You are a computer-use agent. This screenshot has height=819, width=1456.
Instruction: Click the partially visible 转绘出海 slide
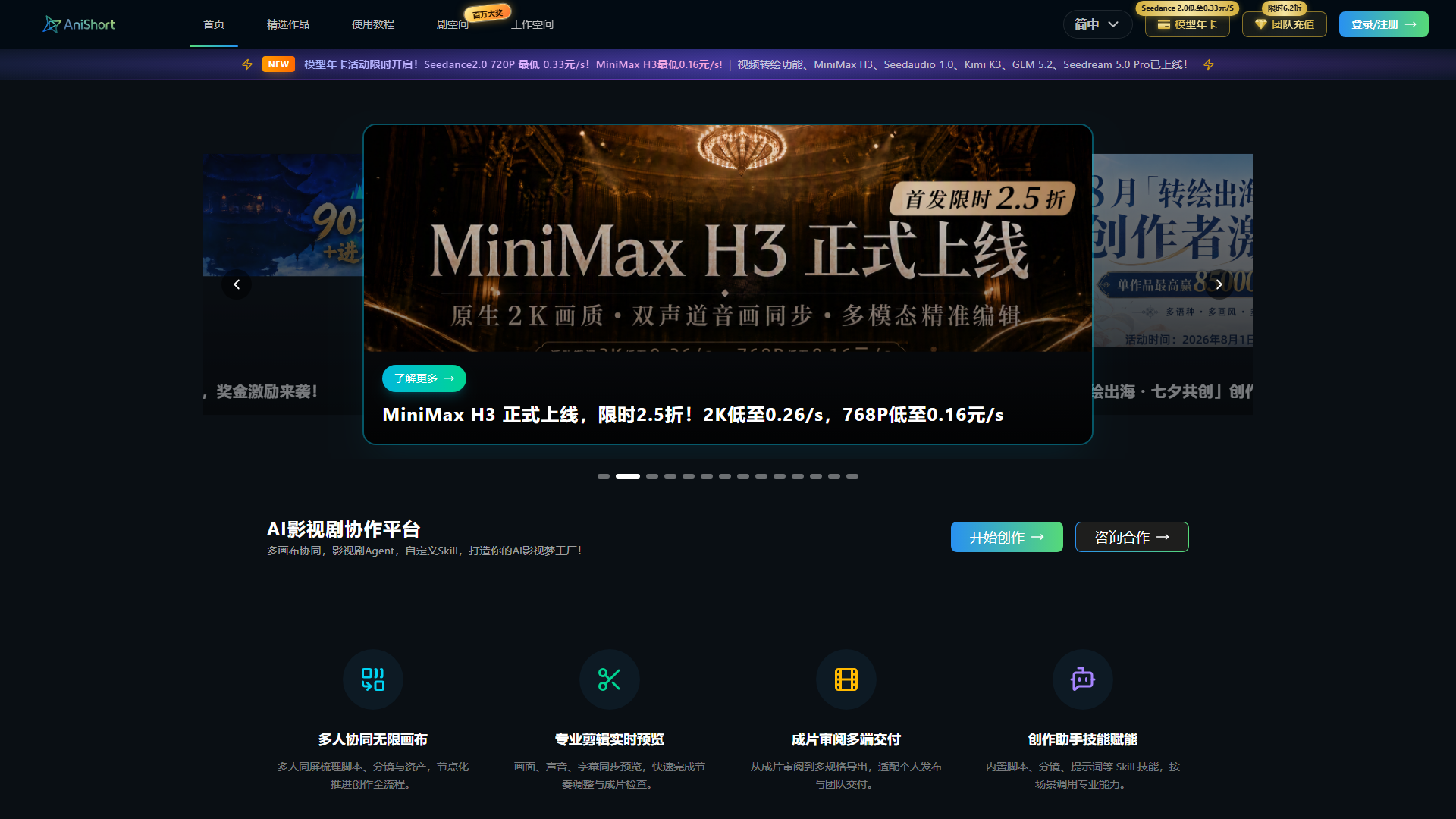click(1172, 284)
